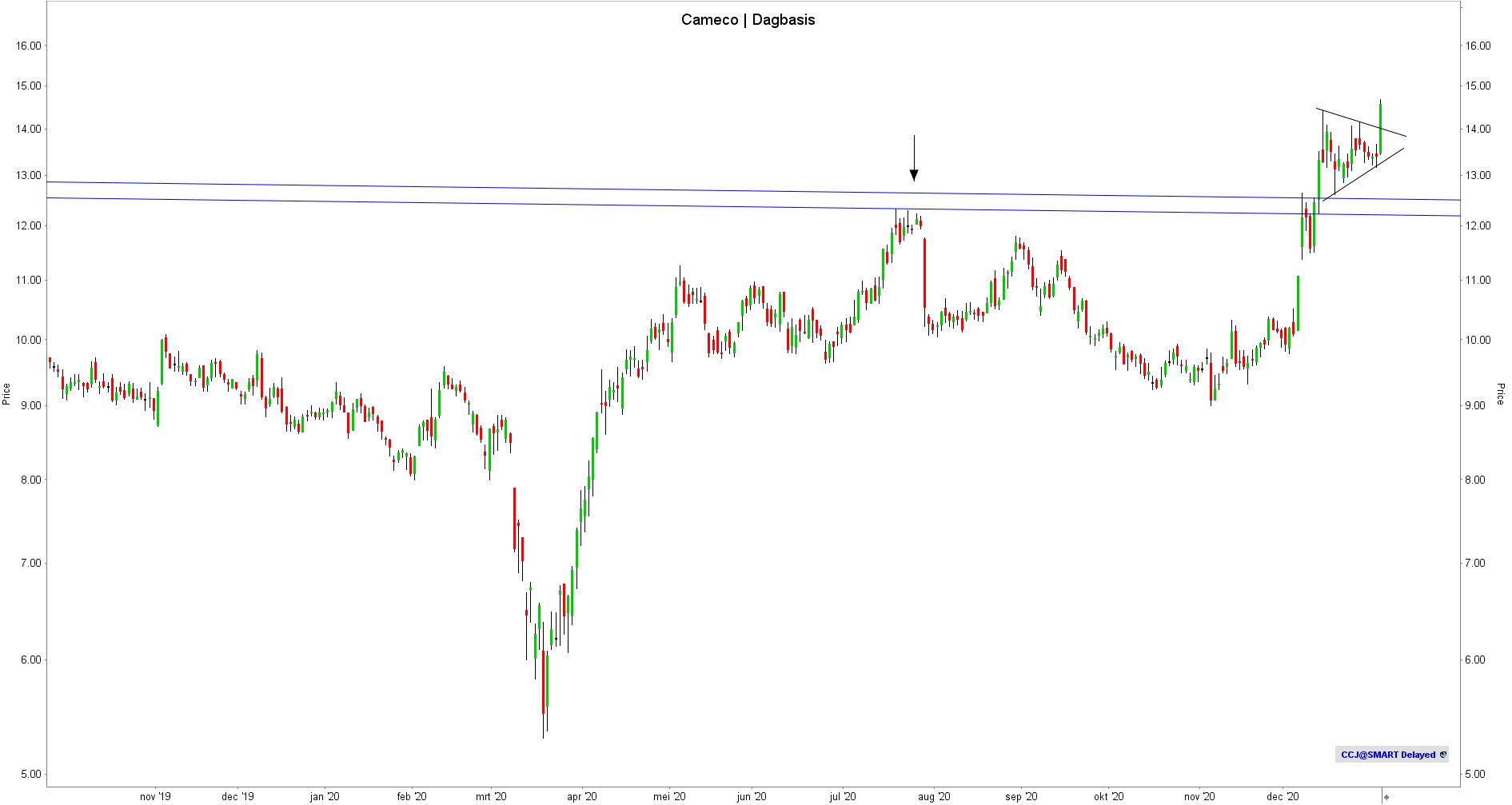Click the dec '20 date label
The height and width of the screenshot is (805, 1512).
pos(1283,796)
